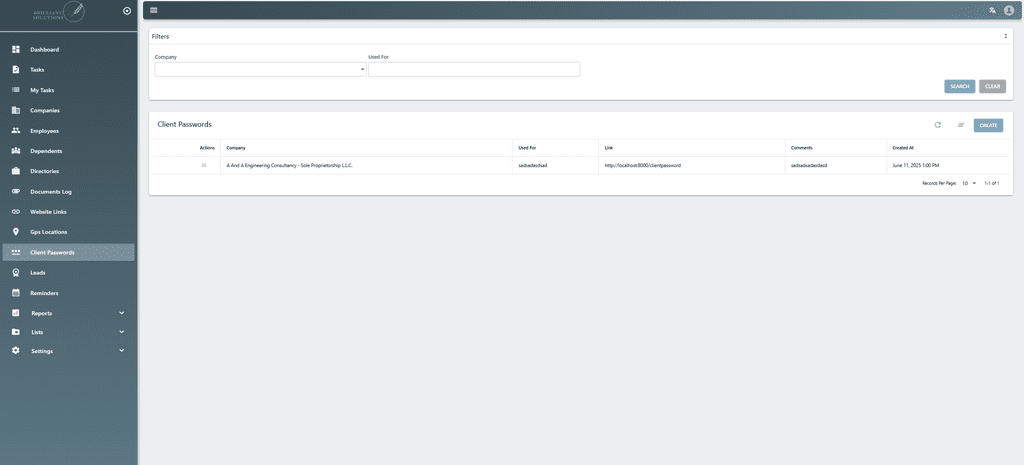Click the Search button
This screenshot has height=465, width=1024.
pyautogui.click(x=959, y=86)
